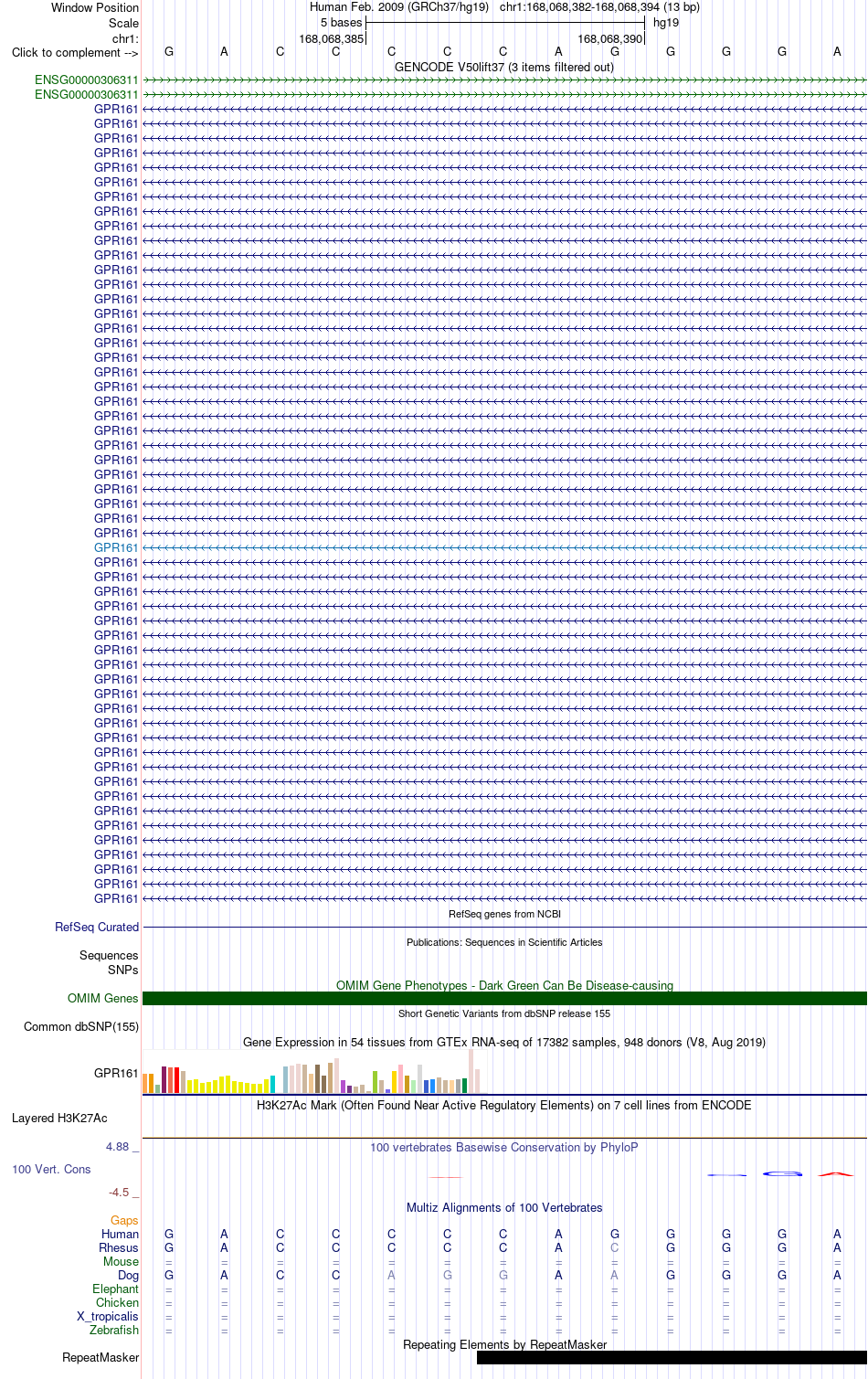The width and height of the screenshot is (868, 1379).
Task: Open the OMIM Gene Phenotypes track title
Action: 504,985
